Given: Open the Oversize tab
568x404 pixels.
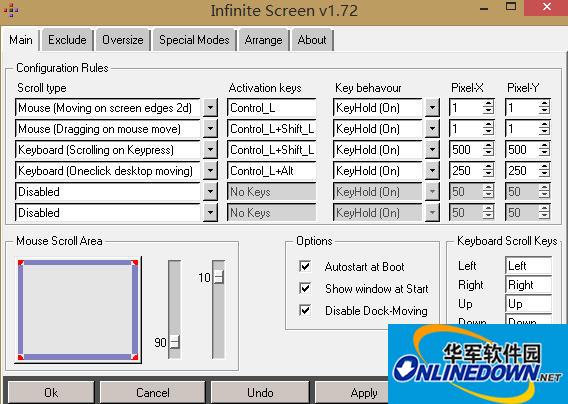Looking at the screenshot, I should 122,39.
